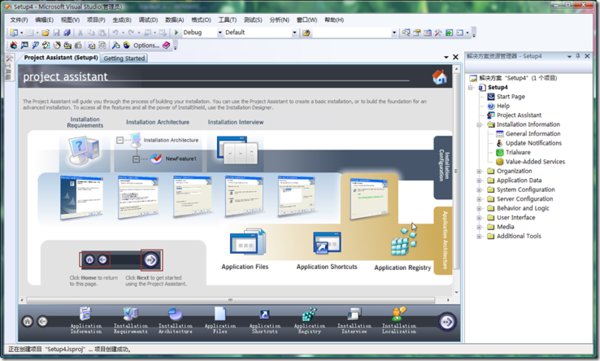Viewport: 600px width, 361px height.
Task: Expand the Organization tree node
Action: pyautogui.click(x=479, y=171)
